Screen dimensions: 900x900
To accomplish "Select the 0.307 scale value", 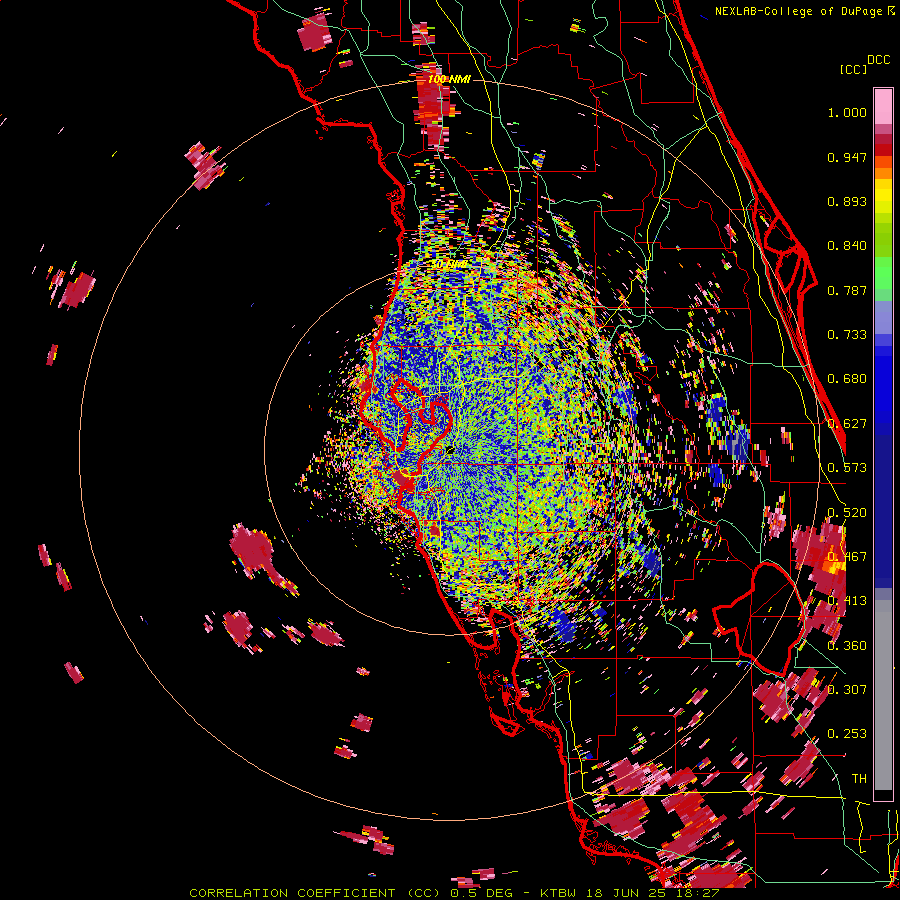I will pyautogui.click(x=847, y=690).
